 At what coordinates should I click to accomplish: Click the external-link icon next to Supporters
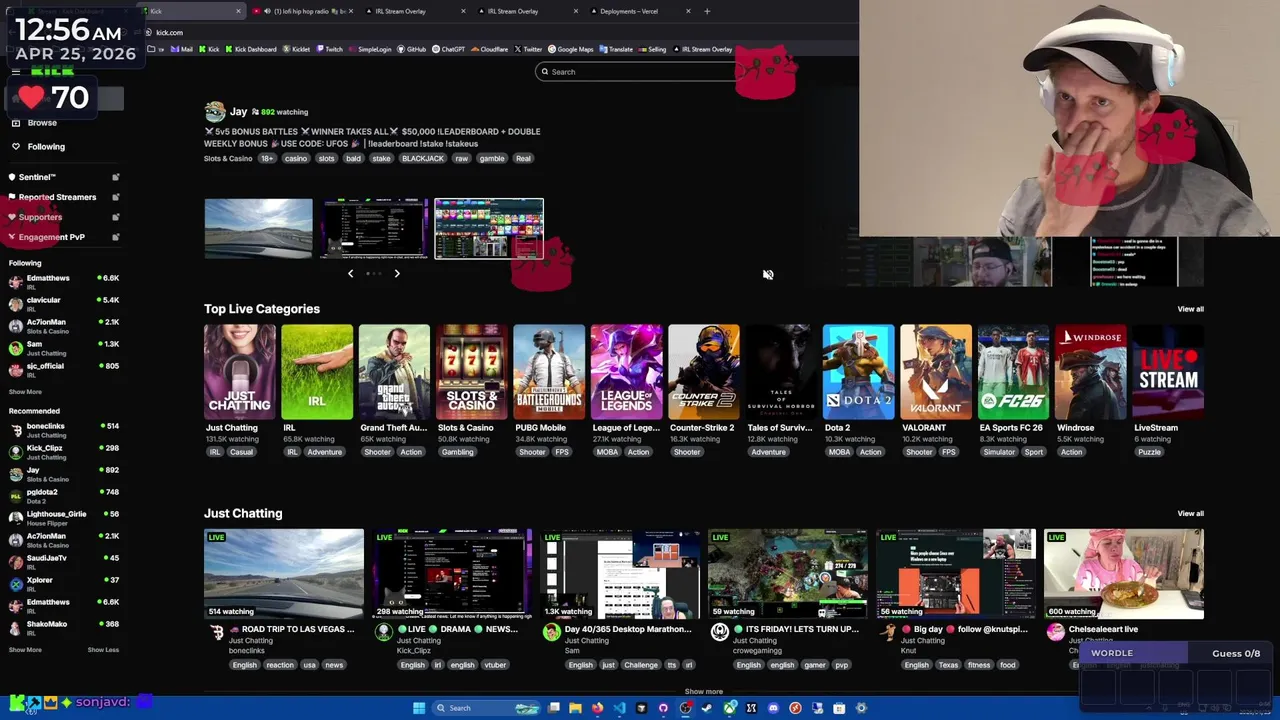point(116,217)
